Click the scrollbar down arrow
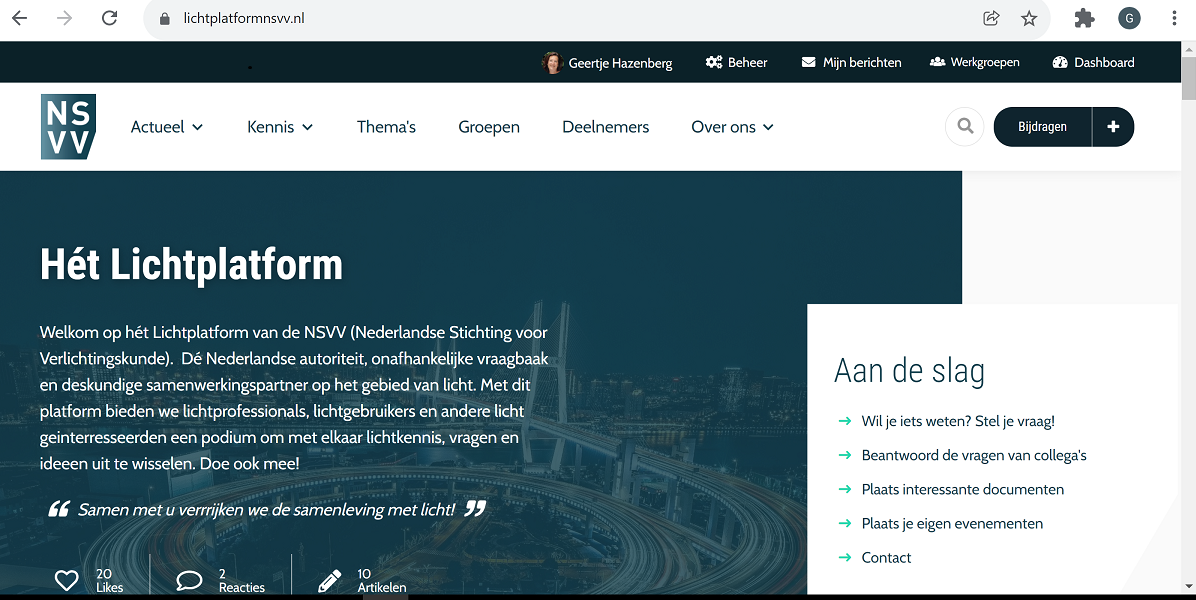This screenshot has height=600, width=1196. [x=1188, y=586]
